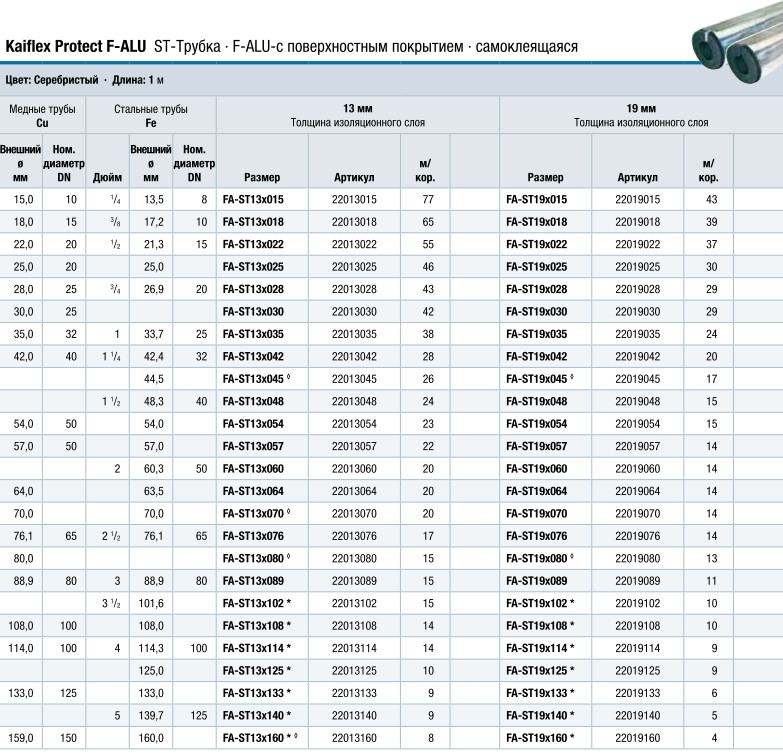Viewport: 783px width, 753px height.
Task: Select size cell FA-ST13x160
Action: [x=260, y=738]
